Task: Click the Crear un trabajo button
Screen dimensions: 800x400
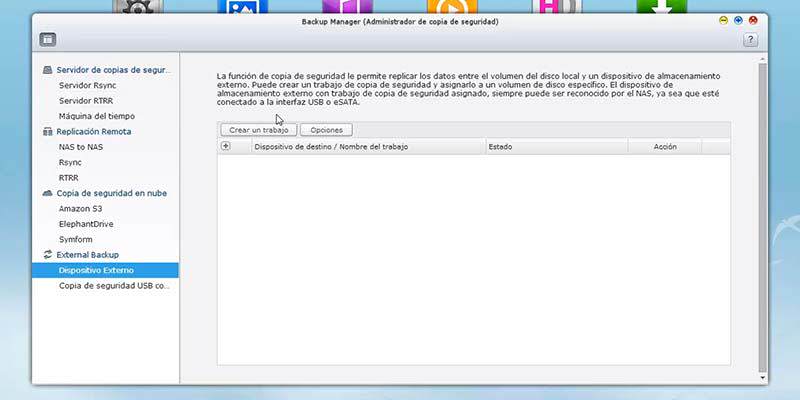Action: (259, 130)
